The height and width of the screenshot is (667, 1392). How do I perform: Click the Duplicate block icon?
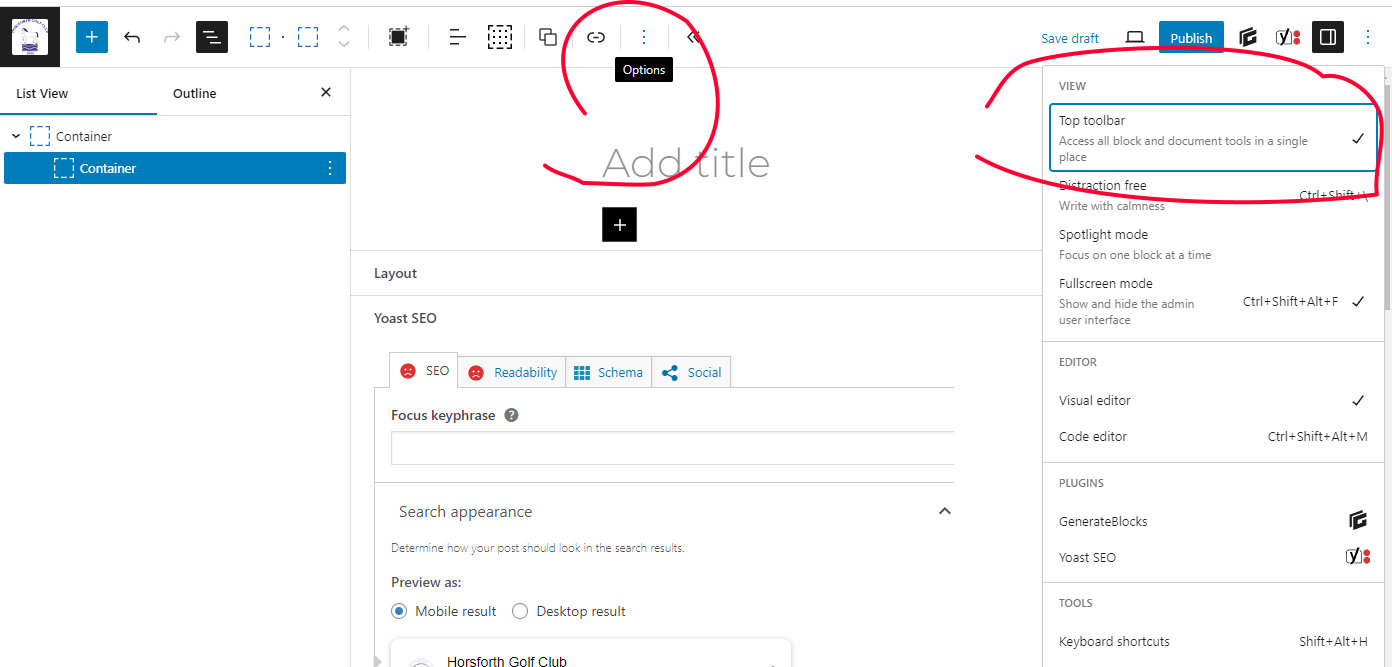click(x=547, y=37)
